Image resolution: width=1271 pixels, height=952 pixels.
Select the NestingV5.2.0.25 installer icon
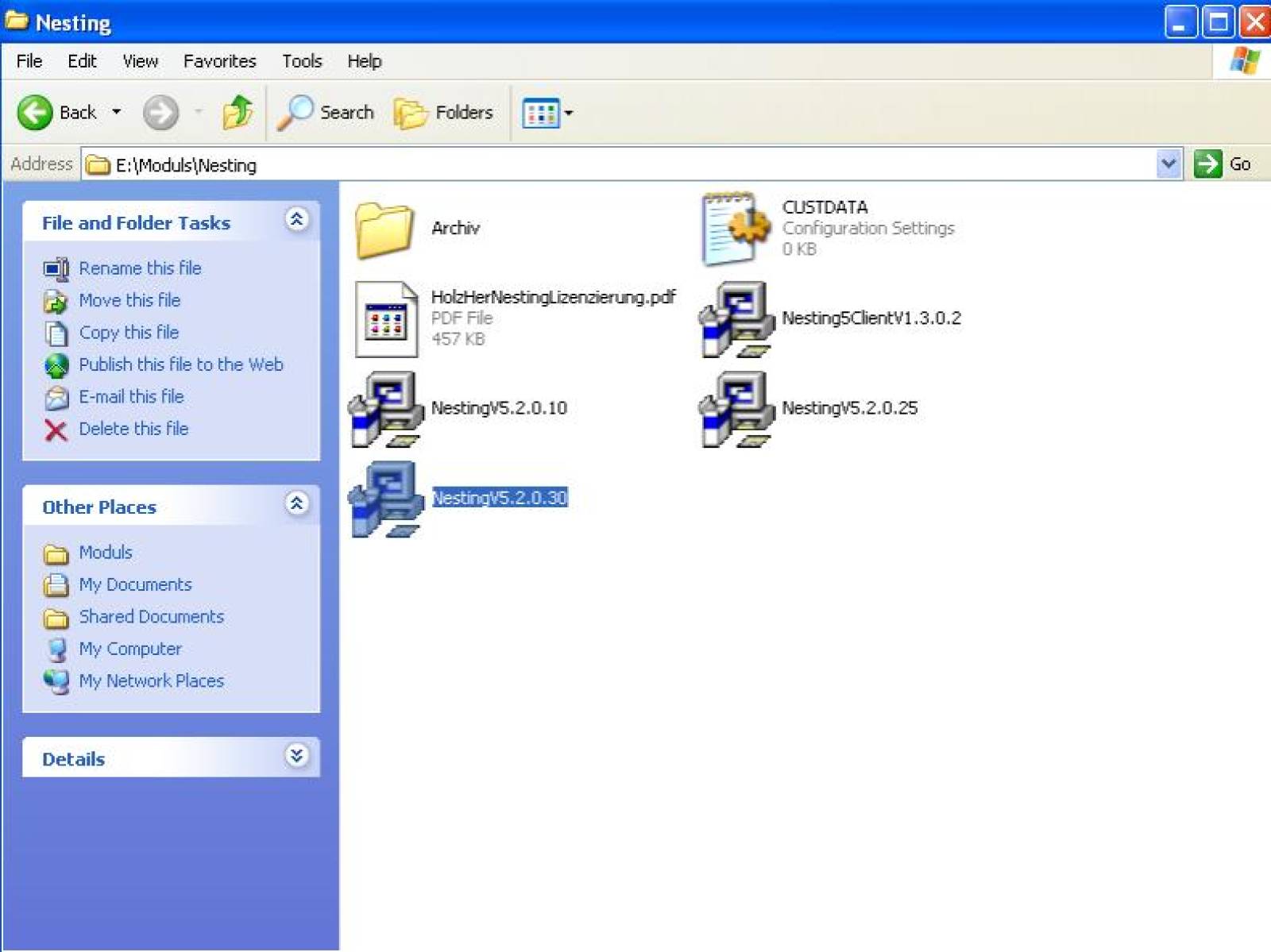(736, 409)
